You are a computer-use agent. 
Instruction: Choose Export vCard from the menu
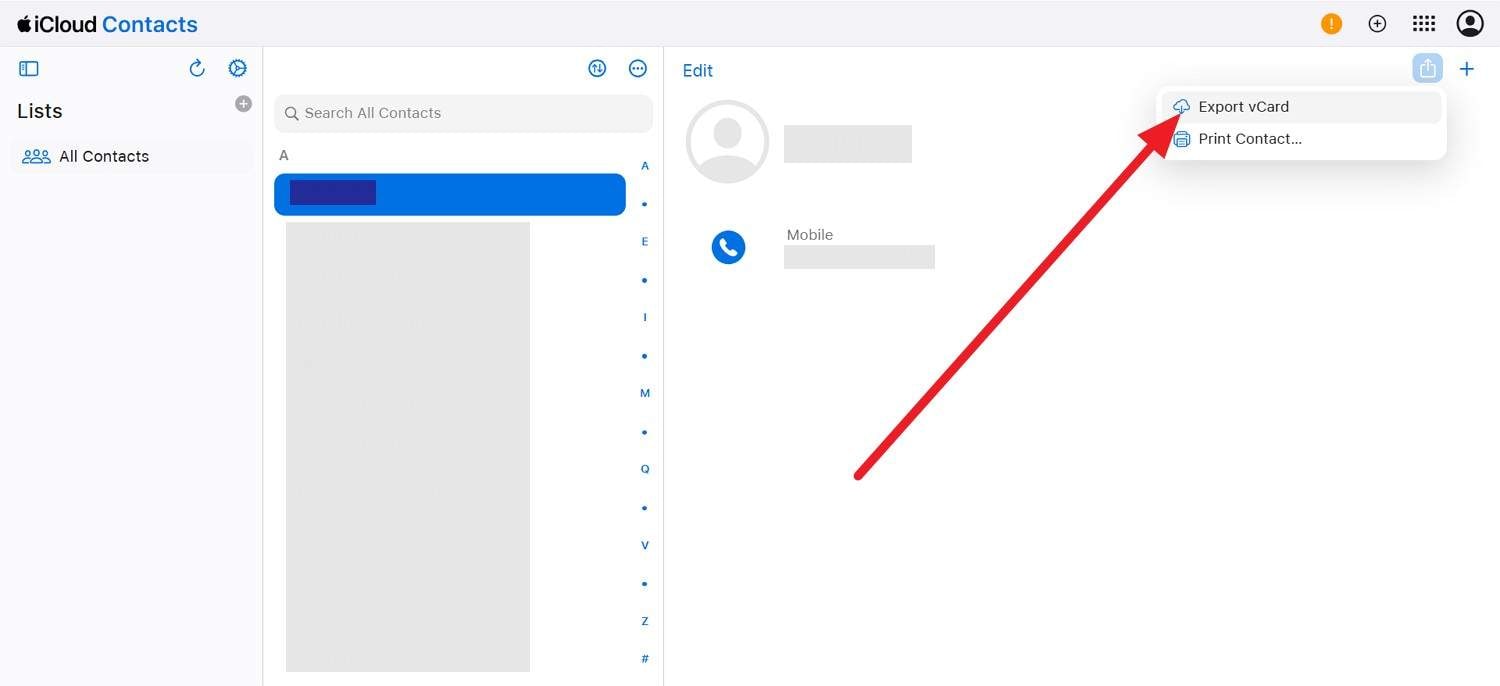(1243, 106)
